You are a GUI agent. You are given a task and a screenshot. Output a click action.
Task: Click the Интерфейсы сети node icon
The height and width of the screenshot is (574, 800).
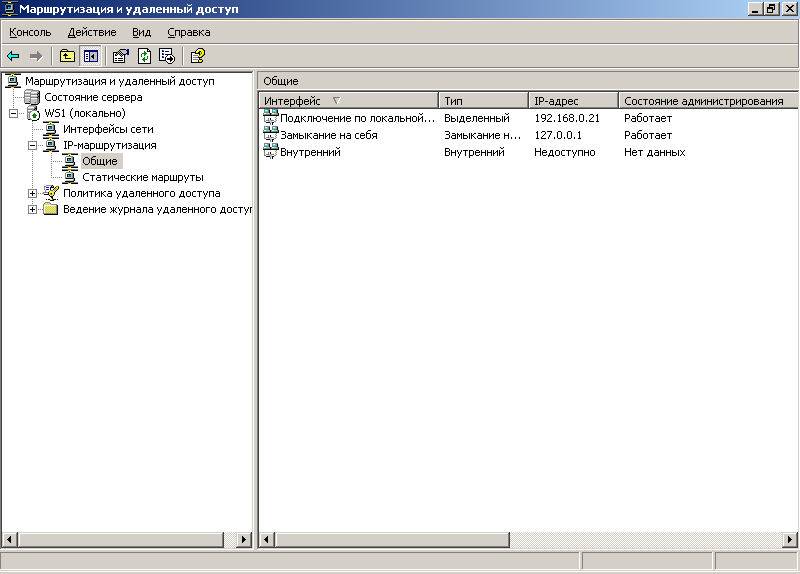(51, 129)
